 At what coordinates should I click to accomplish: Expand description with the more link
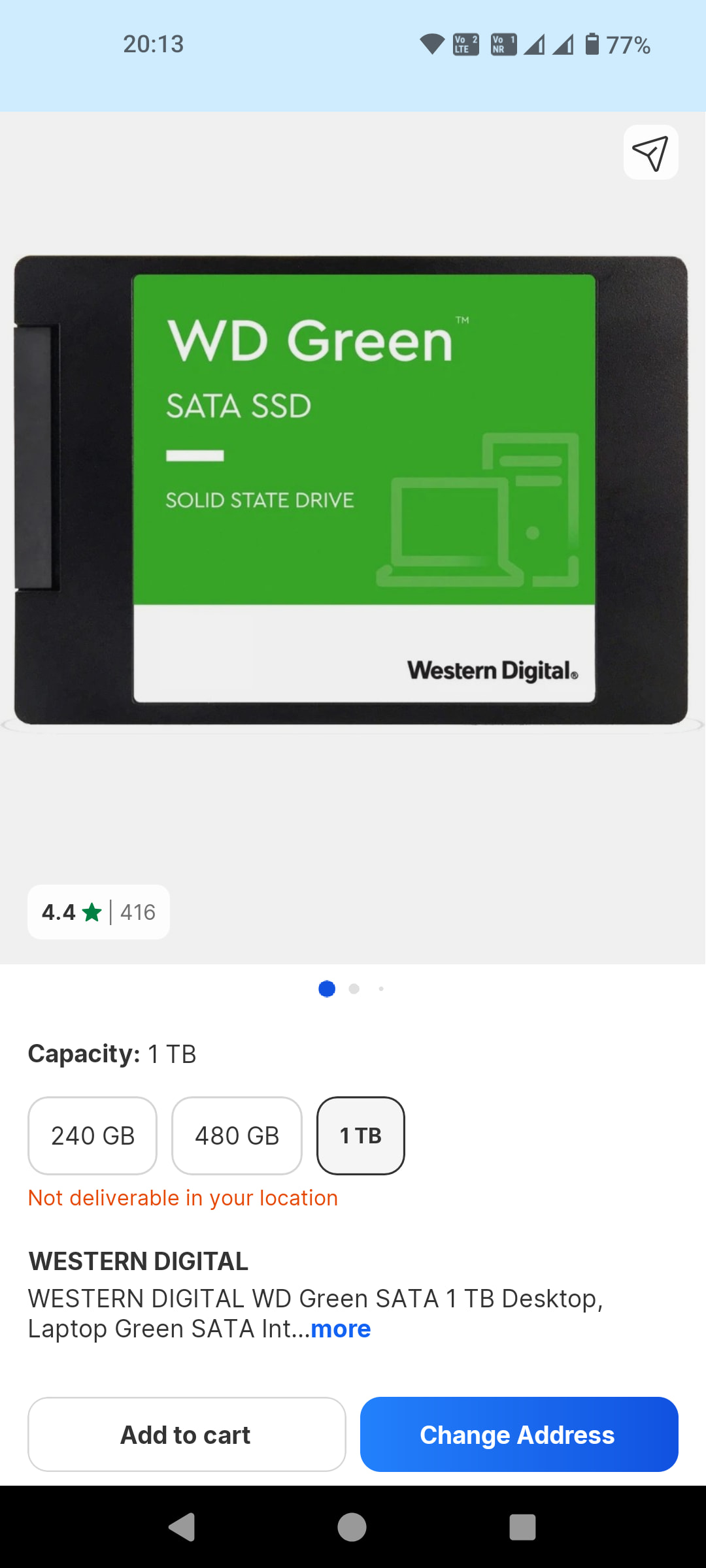coord(341,1329)
